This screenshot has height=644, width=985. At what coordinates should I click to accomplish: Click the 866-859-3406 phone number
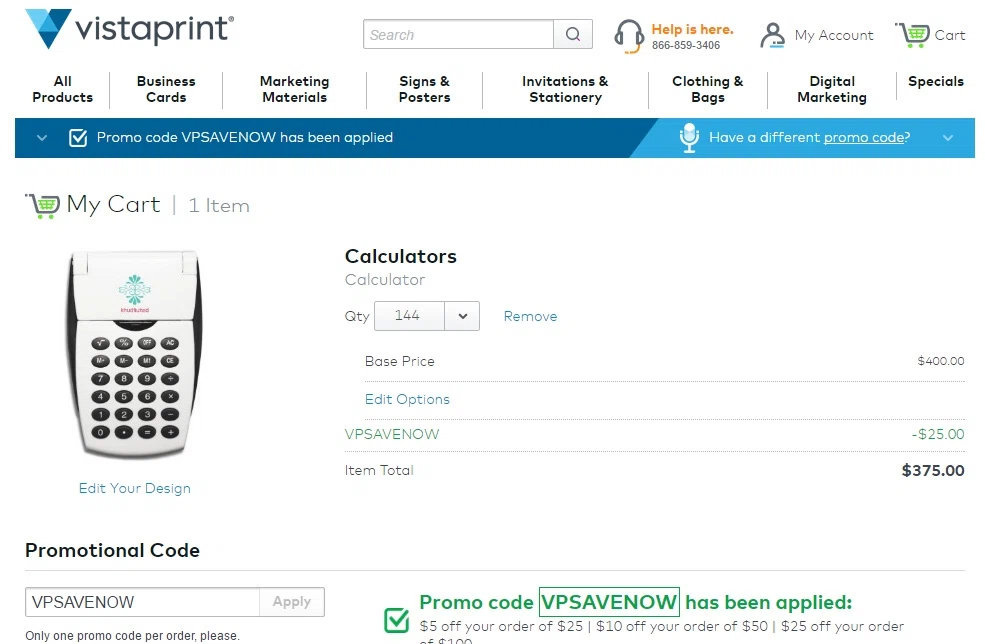pos(685,45)
